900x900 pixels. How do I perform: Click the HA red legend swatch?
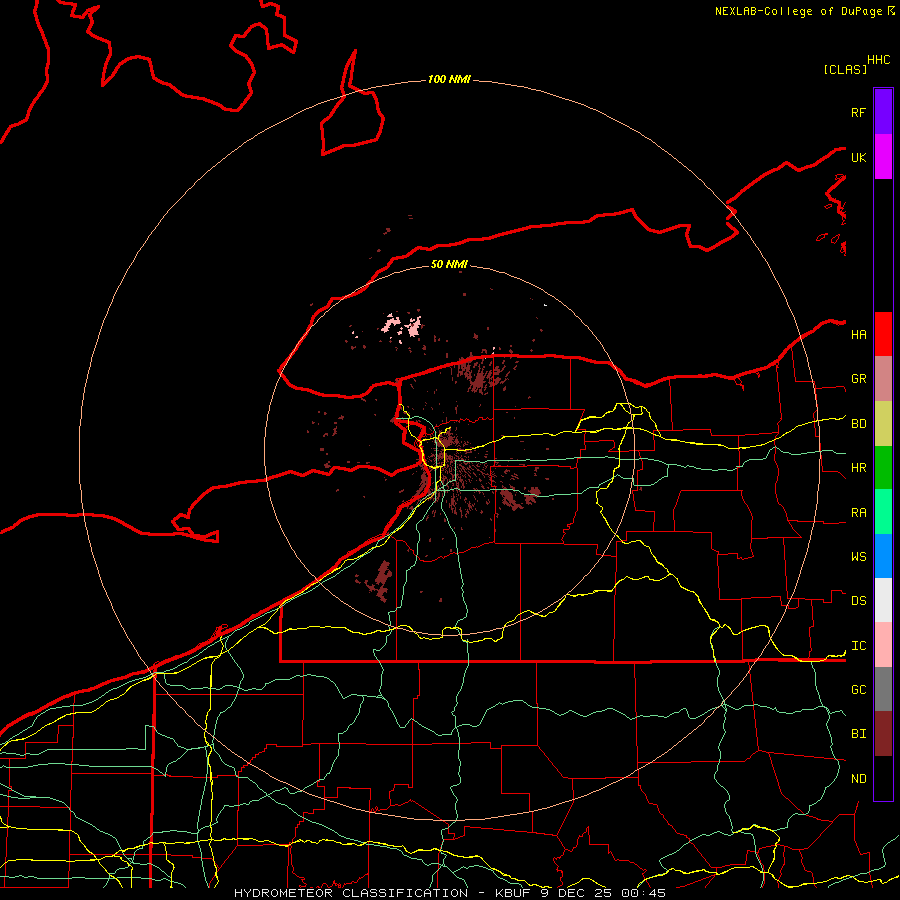[x=883, y=334]
